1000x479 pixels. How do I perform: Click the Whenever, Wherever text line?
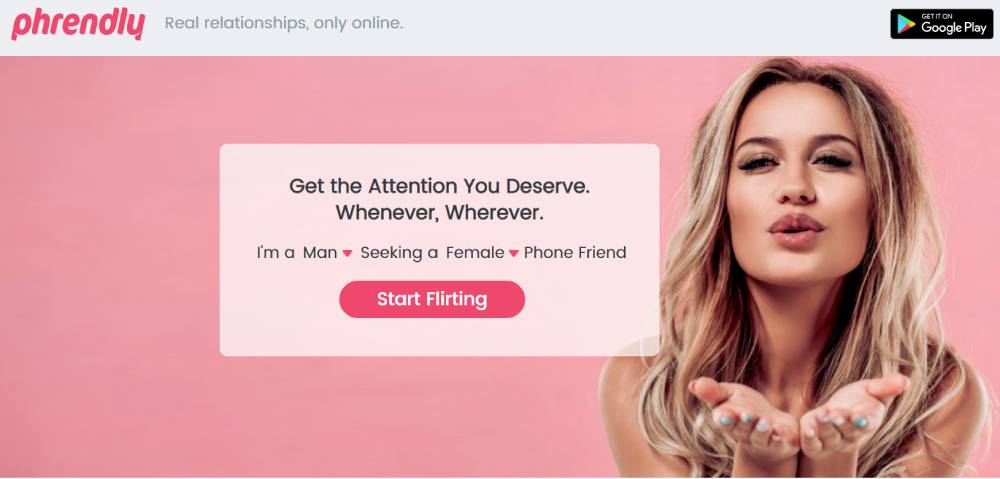coord(439,212)
